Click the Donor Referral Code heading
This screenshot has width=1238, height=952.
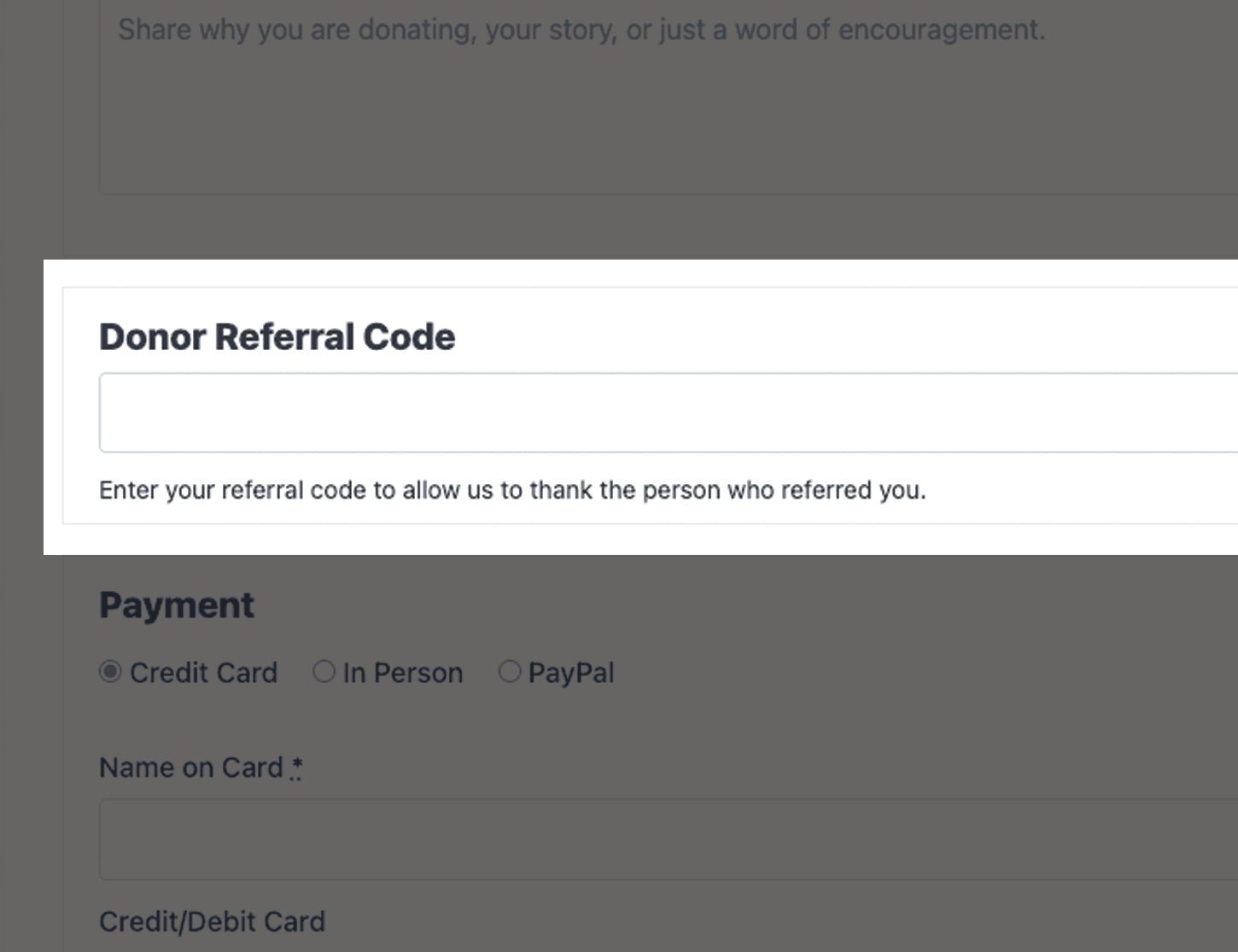point(277,336)
